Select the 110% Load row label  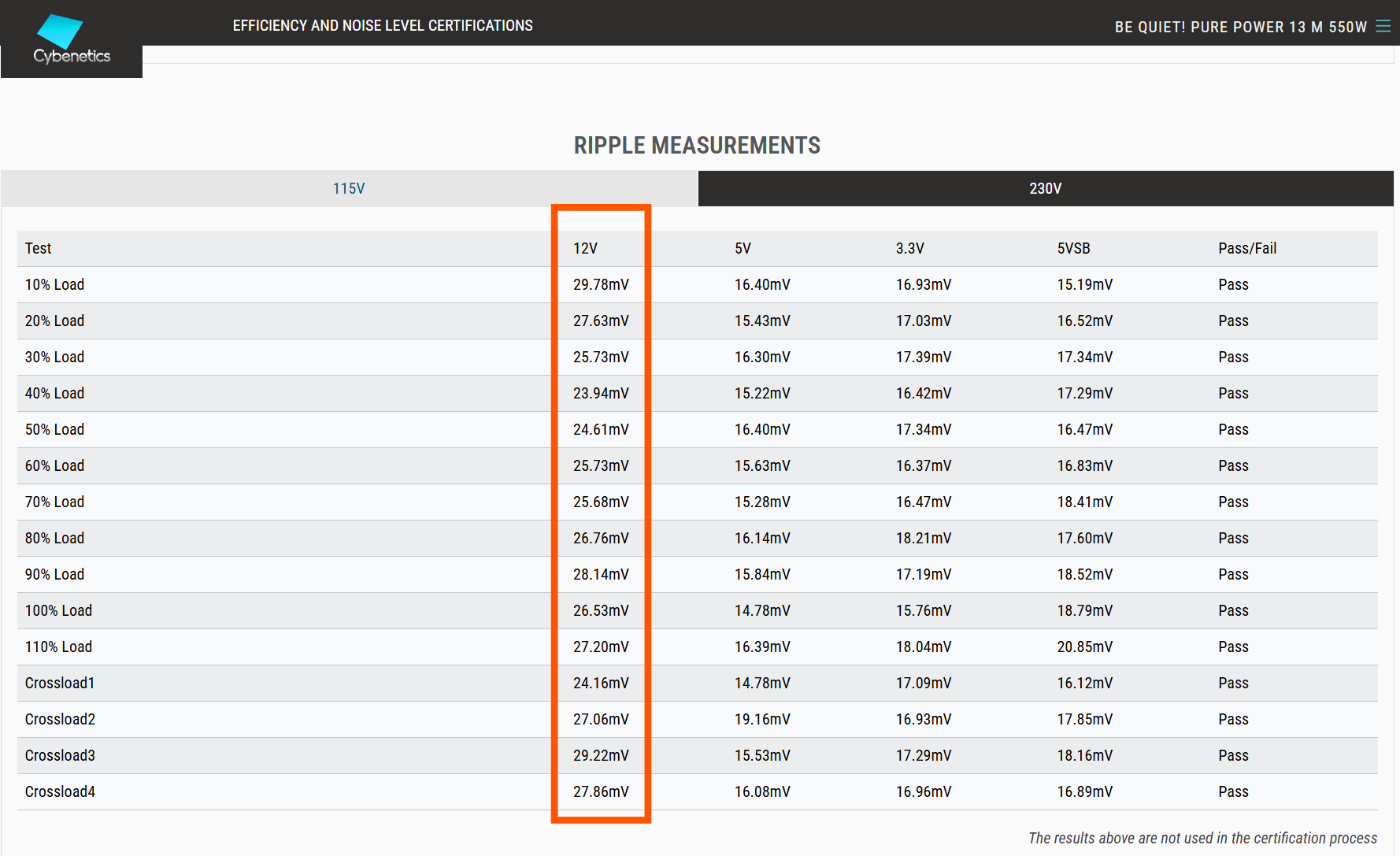(x=58, y=647)
